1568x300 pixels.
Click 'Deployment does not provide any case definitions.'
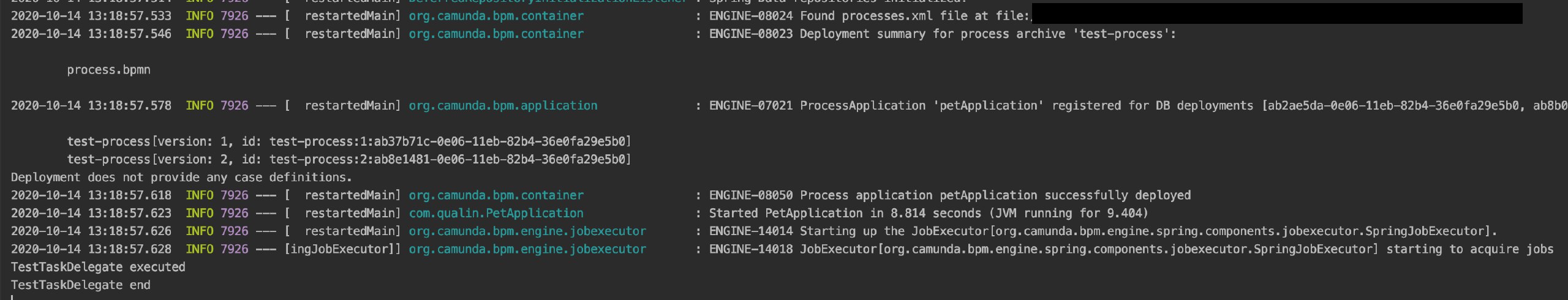pyautogui.click(x=181, y=177)
